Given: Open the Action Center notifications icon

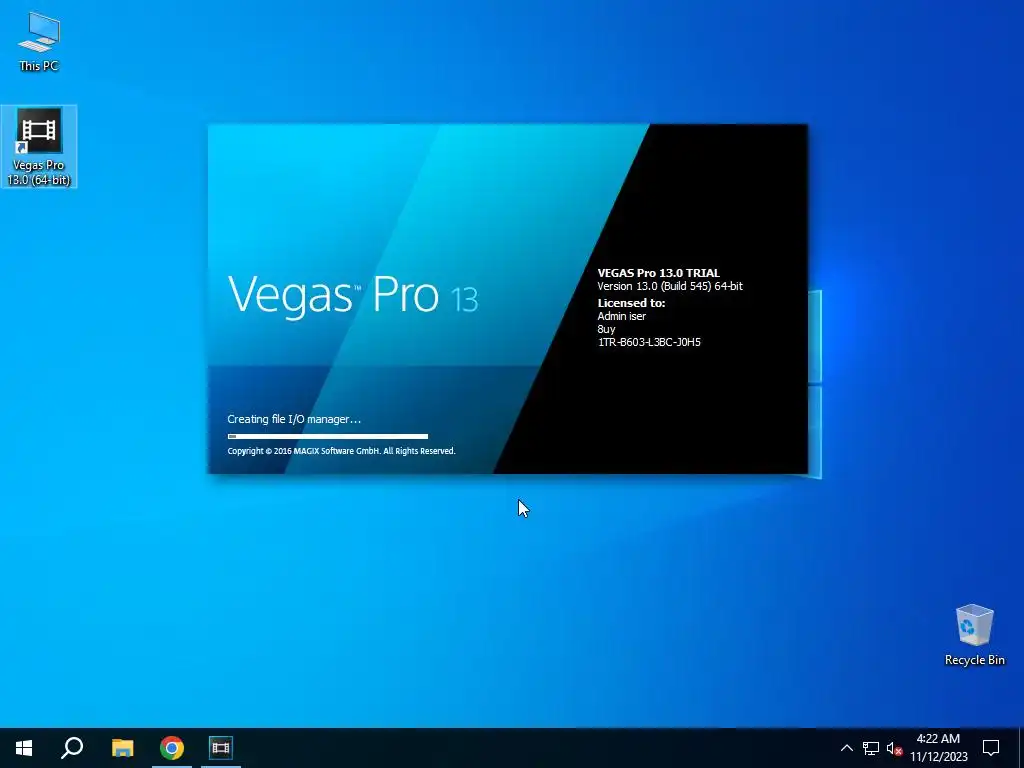Looking at the screenshot, I should (x=991, y=748).
